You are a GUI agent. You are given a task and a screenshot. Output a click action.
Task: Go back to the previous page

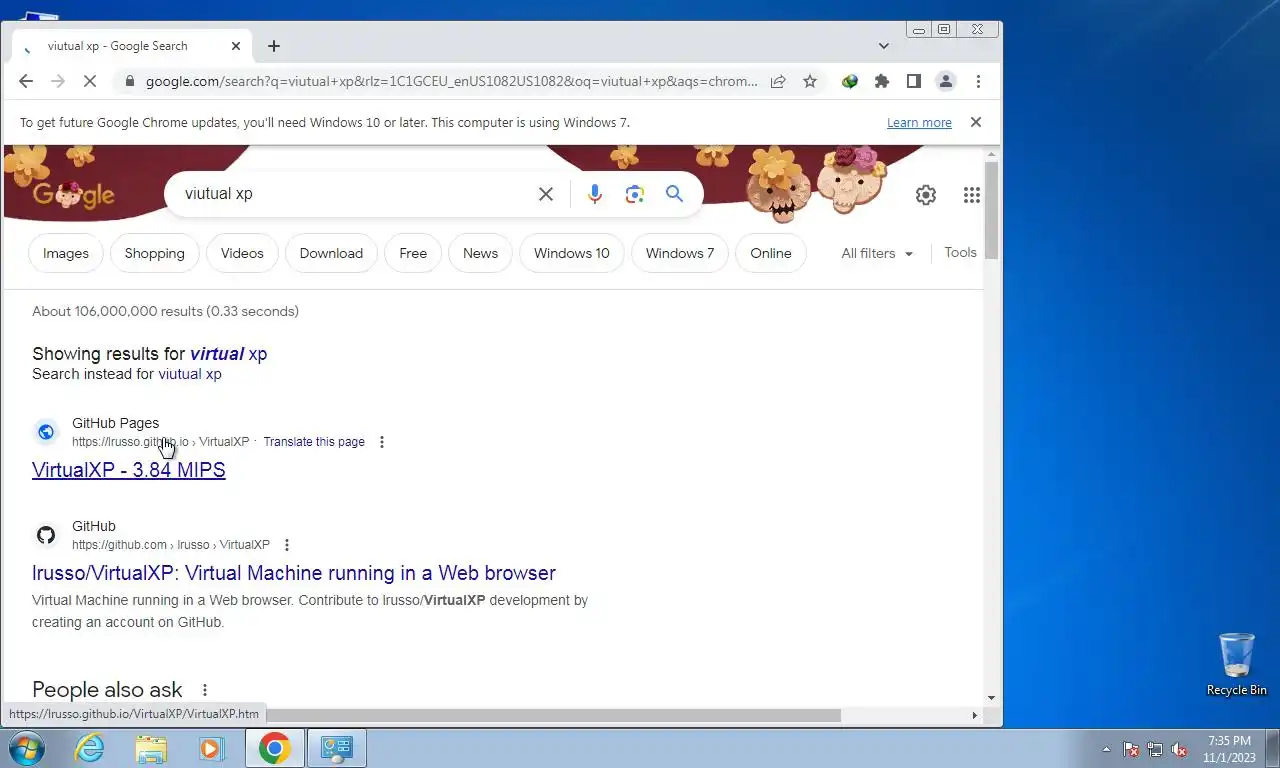(26, 81)
